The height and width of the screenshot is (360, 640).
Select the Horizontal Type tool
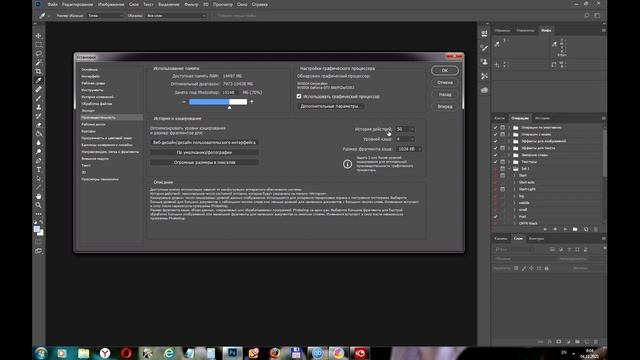pos(38,170)
